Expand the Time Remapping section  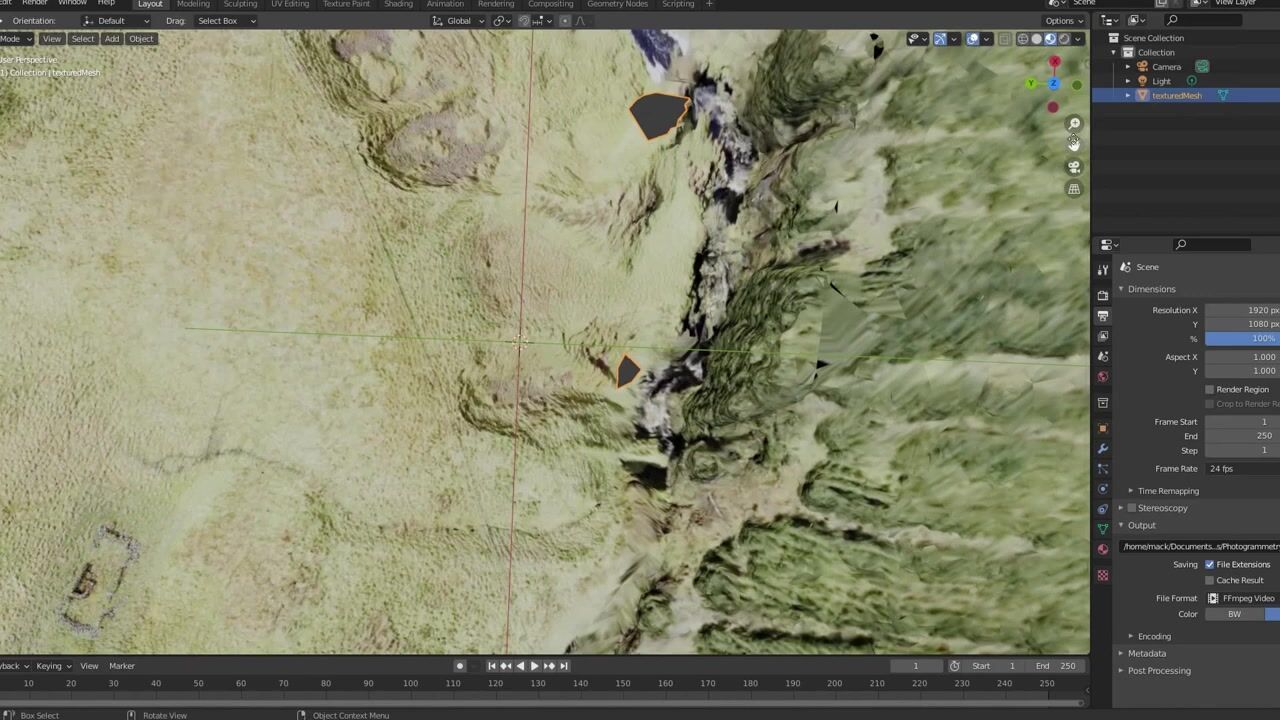[x=1167, y=491]
